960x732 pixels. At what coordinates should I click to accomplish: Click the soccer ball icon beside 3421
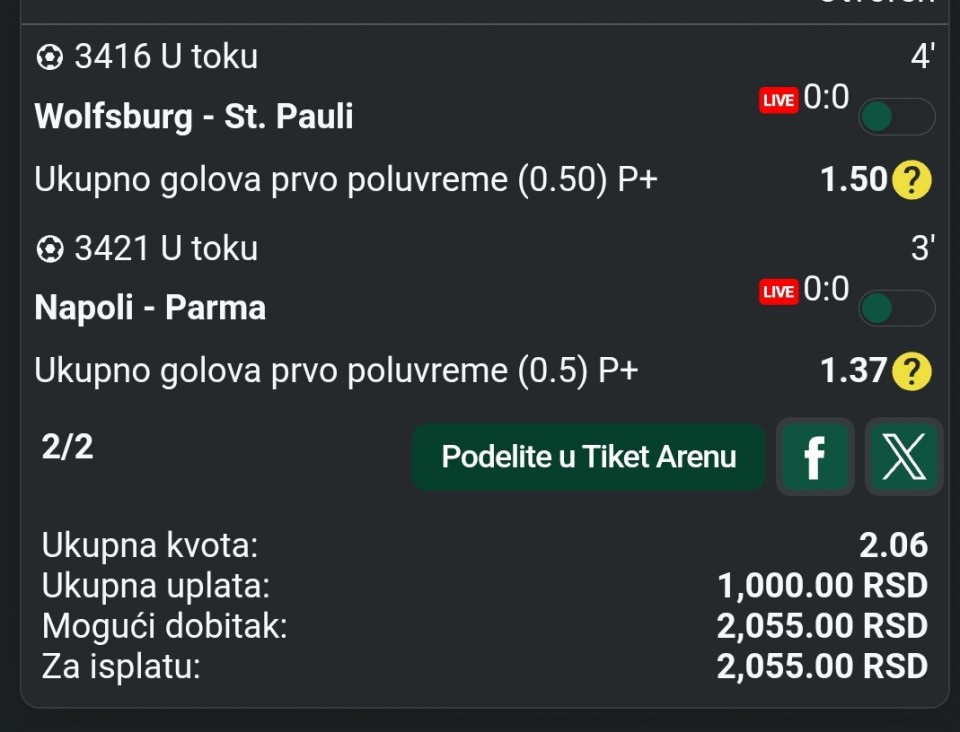[48, 248]
